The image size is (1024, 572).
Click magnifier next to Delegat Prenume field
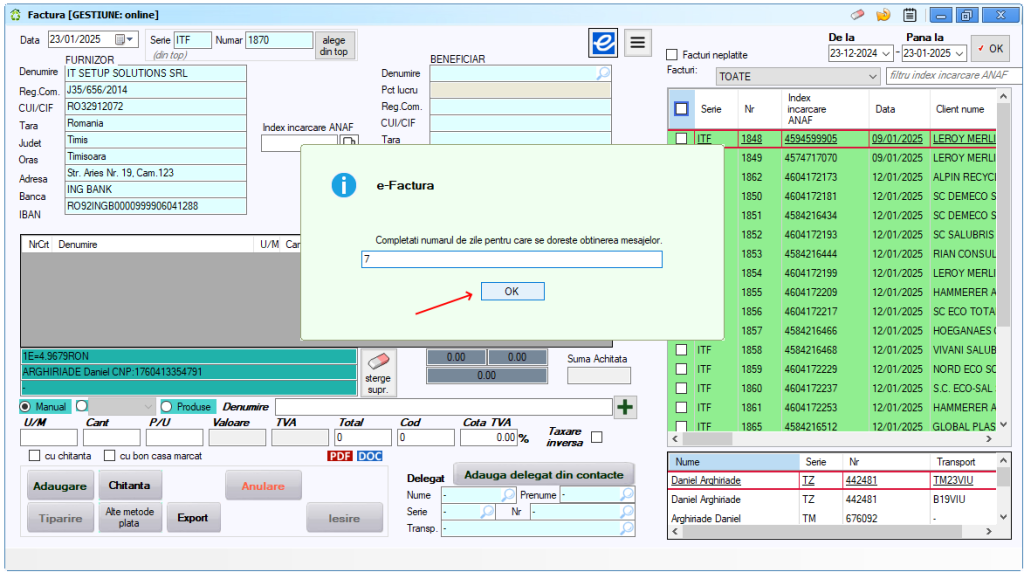coord(627,495)
